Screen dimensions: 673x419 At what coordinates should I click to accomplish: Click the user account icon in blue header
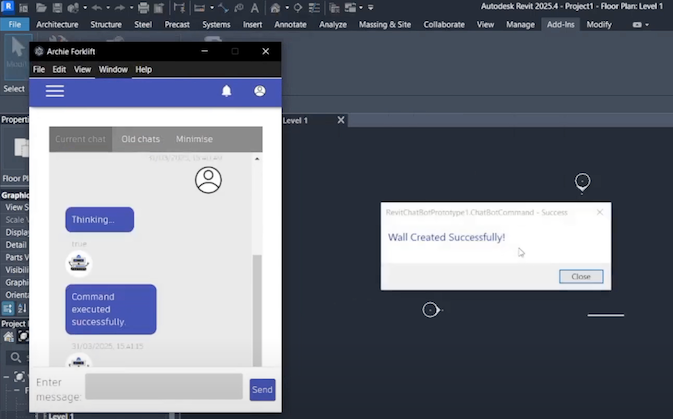pyautogui.click(x=260, y=91)
